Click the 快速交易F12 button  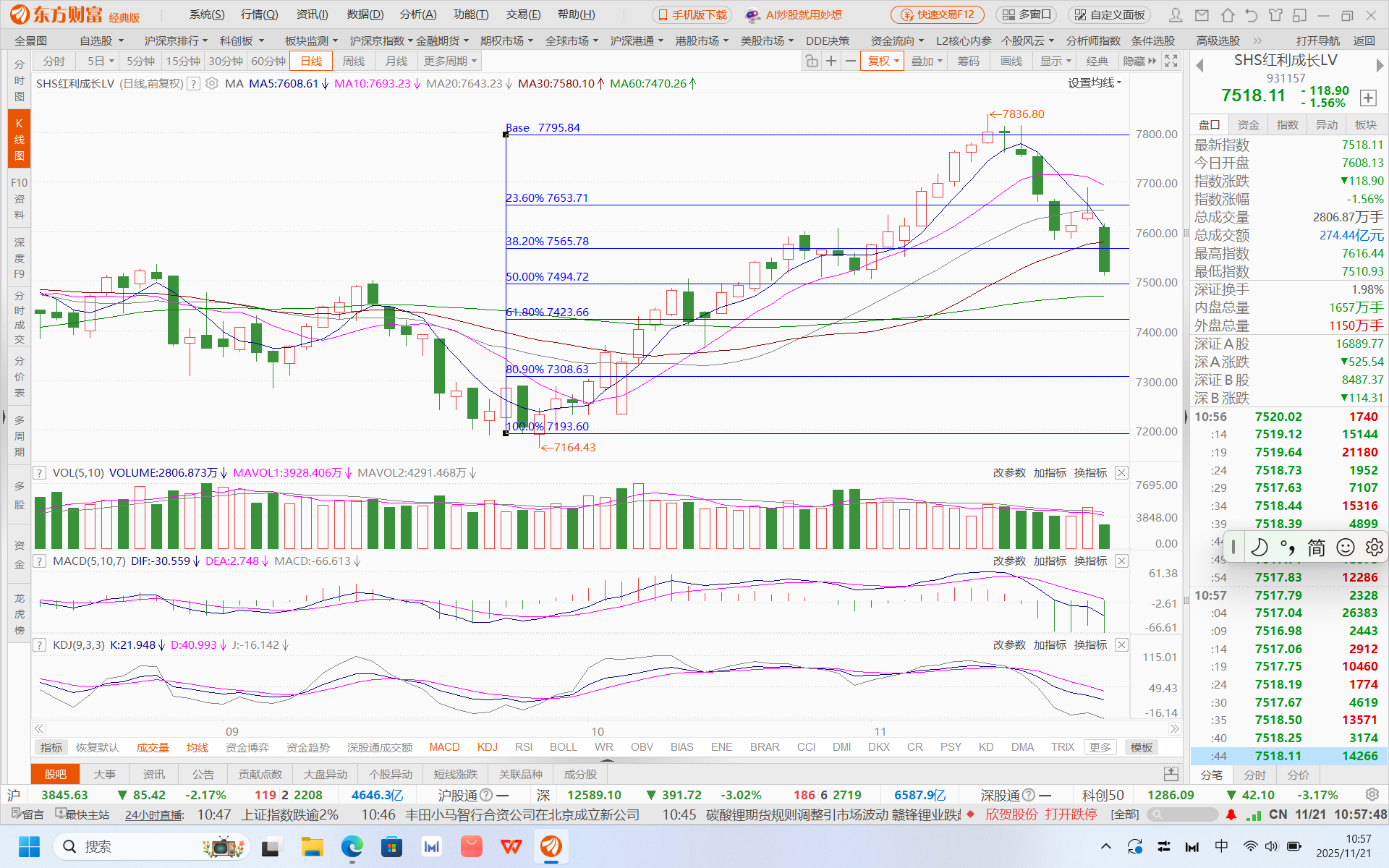[x=938, y=14]
